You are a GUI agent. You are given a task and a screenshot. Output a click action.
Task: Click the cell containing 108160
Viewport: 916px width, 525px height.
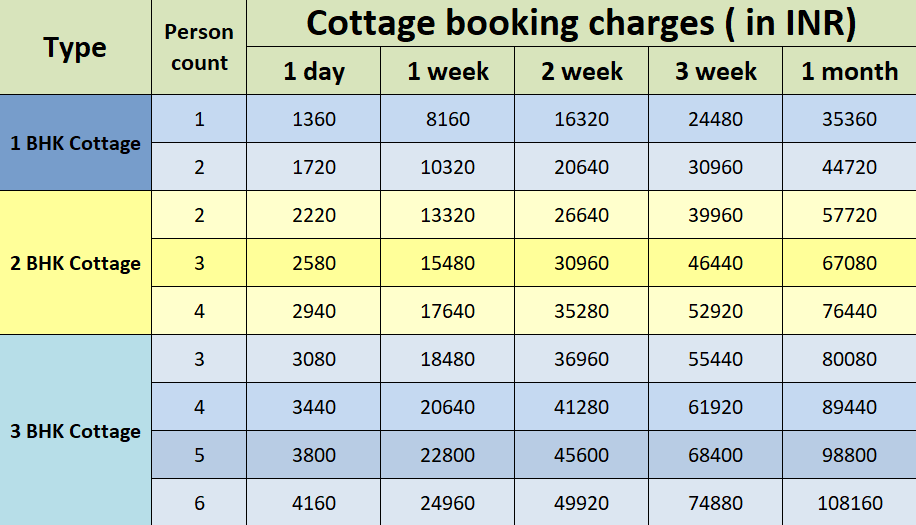tap(849, 503)
